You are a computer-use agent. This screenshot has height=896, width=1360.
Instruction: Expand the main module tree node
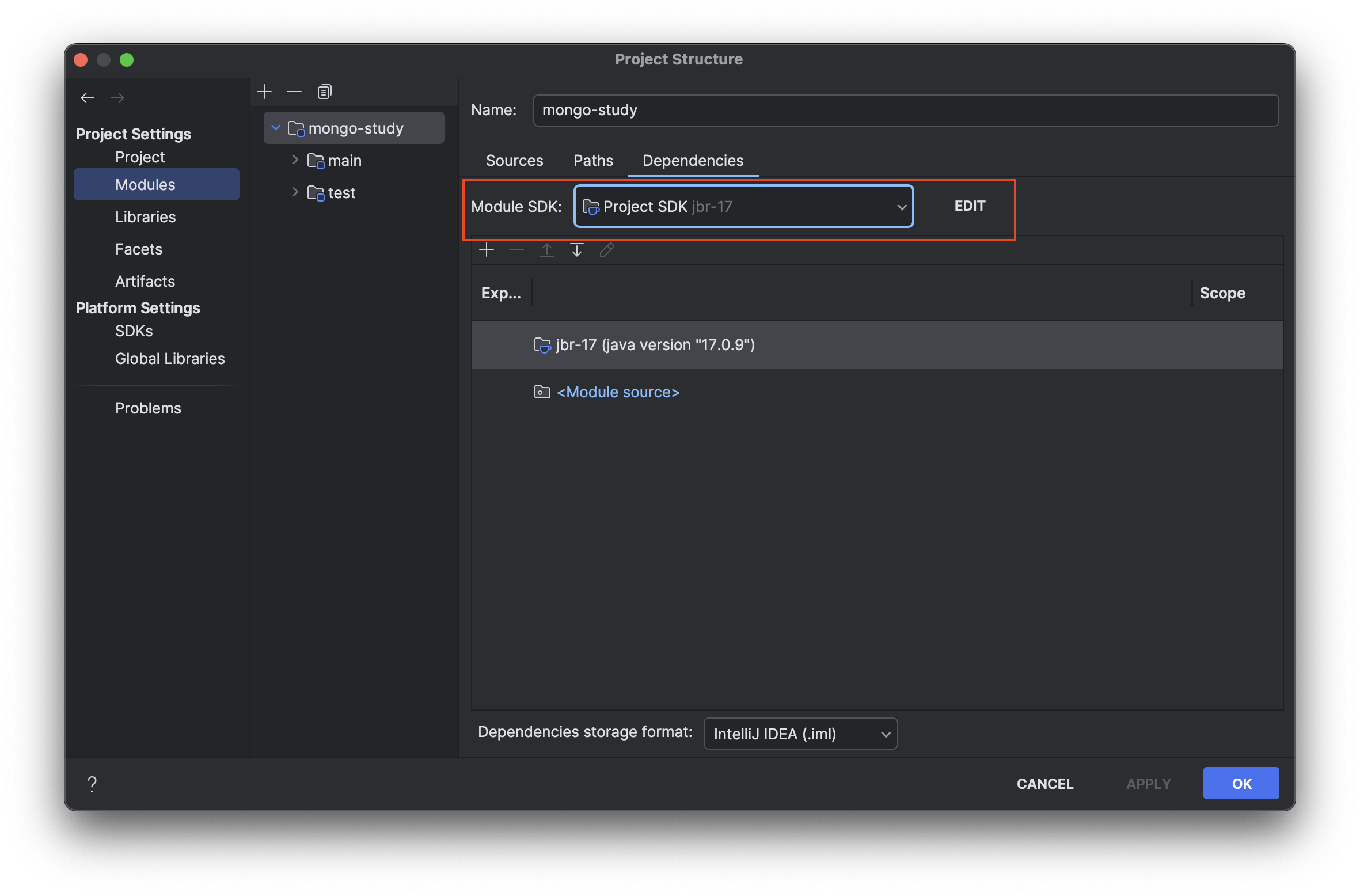[x=295, y=160]
